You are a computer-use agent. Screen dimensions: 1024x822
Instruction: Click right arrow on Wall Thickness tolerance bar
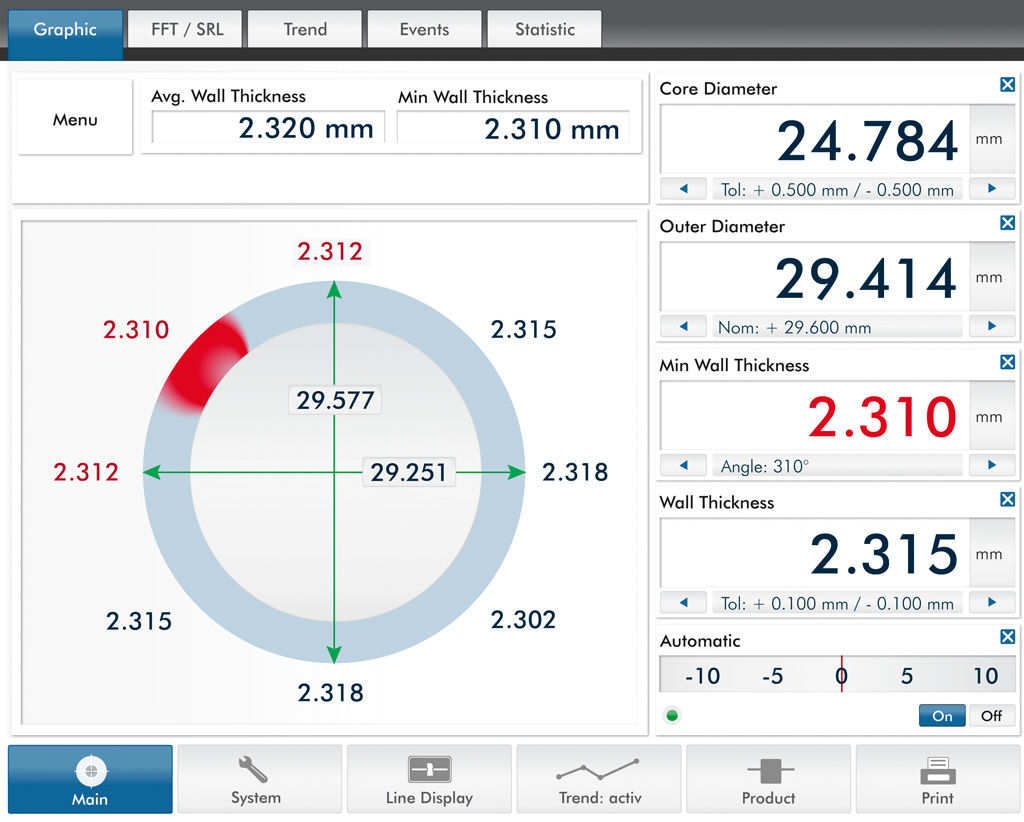coord(992,602)
